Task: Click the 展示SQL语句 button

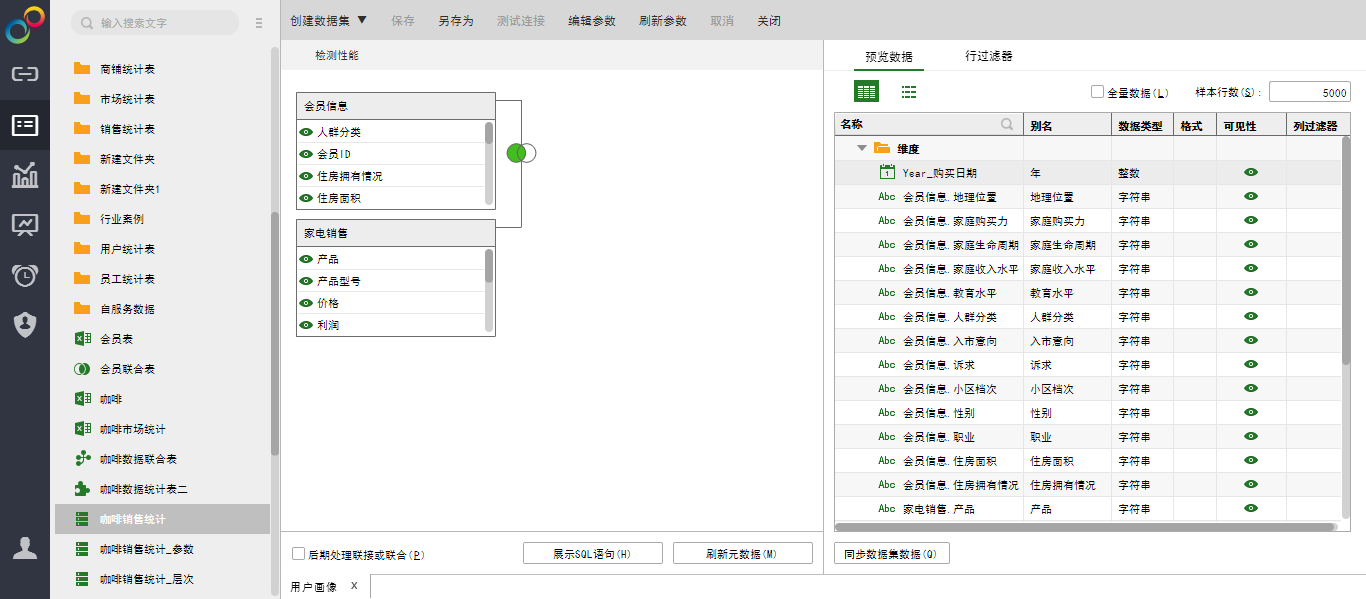Action: tap(592, 554)
